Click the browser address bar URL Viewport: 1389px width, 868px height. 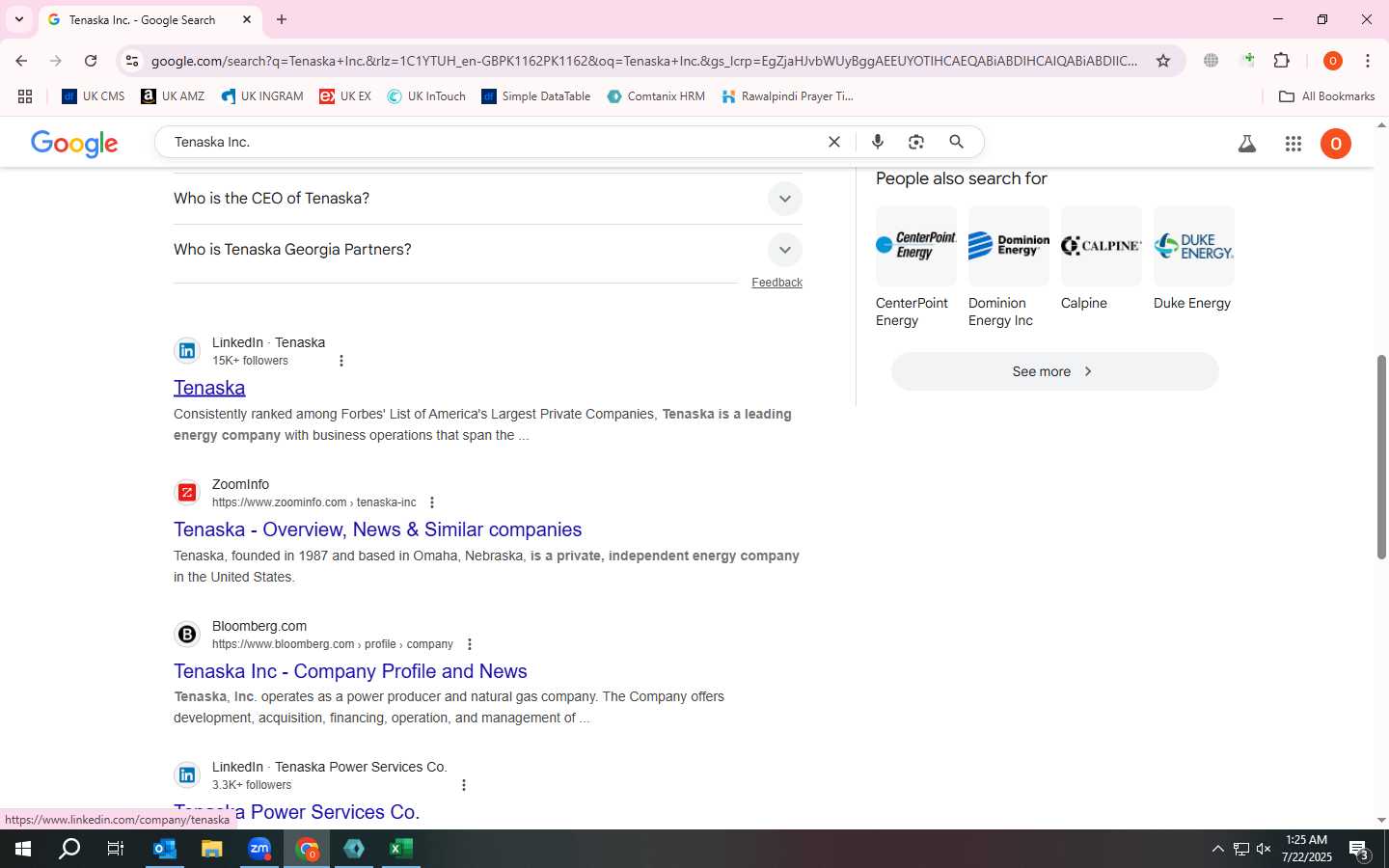pos(644,61)
